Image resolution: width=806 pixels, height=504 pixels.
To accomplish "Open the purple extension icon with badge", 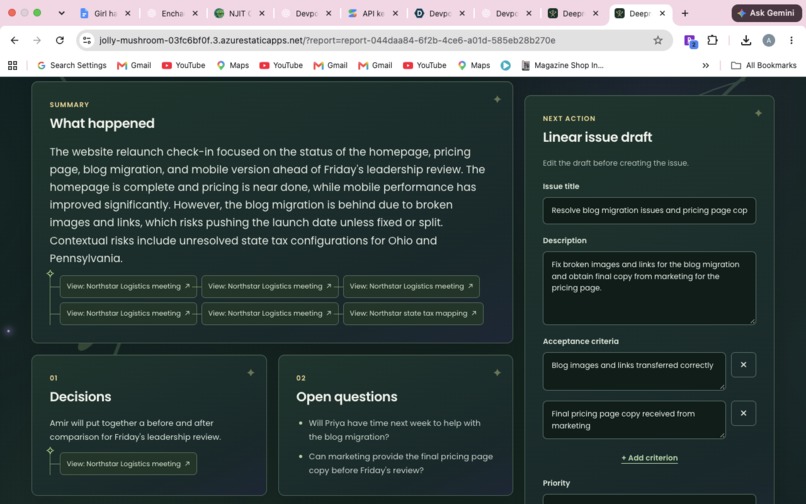I will (x=690, y=41).
